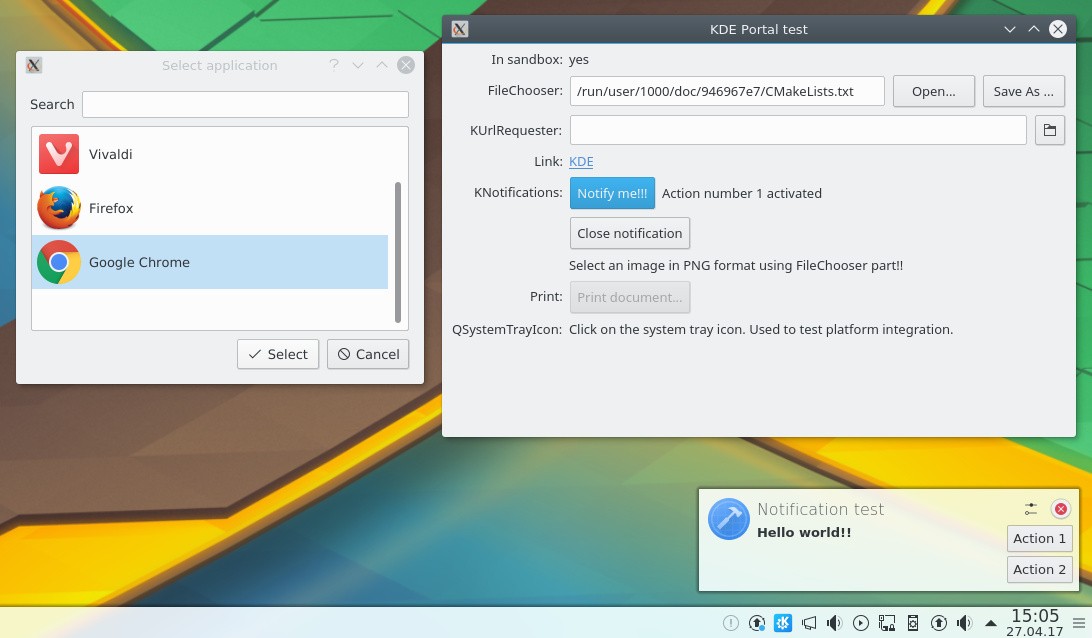Click the KDE hyperlink
The width and height of the screenshot is (1092, 638).
click(x=581, y=161)
